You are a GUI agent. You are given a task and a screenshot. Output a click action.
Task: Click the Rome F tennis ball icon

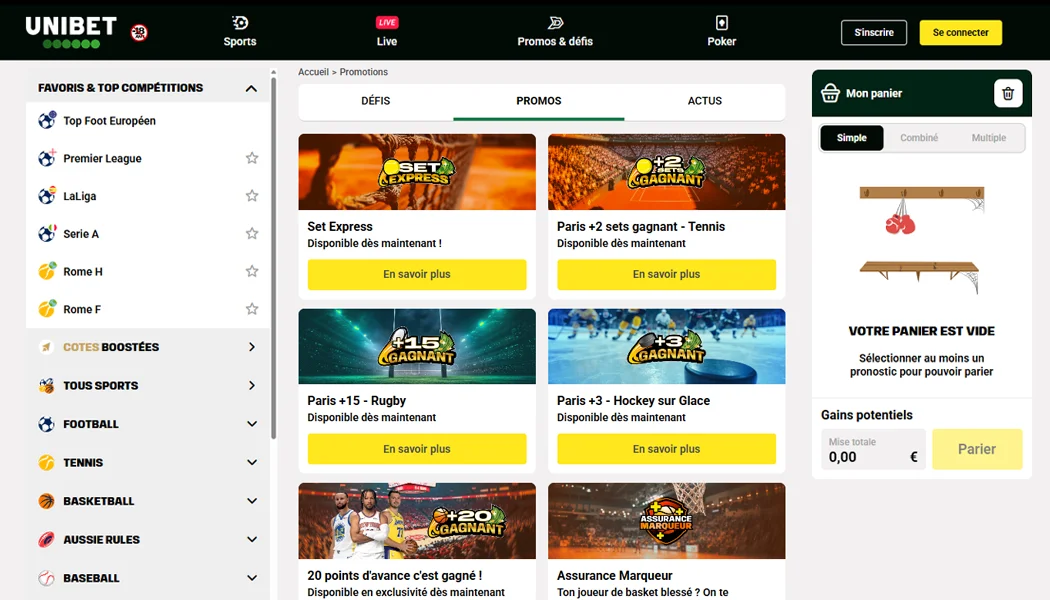coord(47,309)
